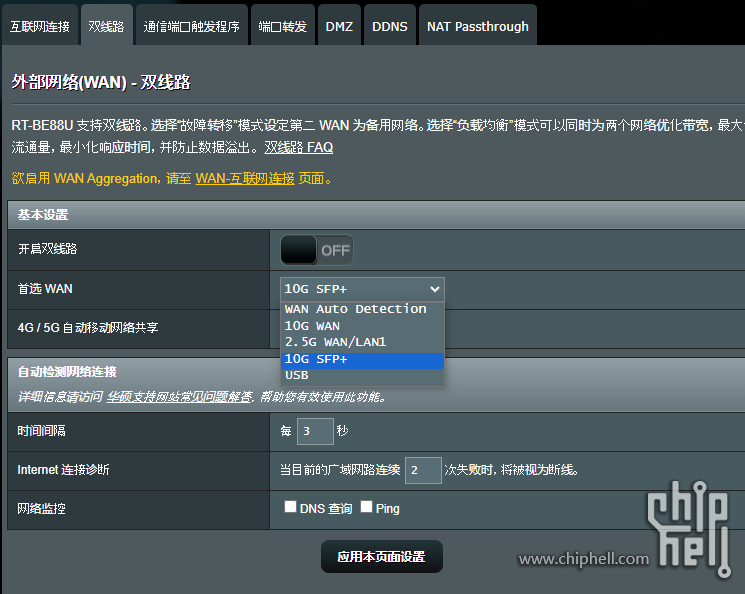Click the failure count input field
Screen dimensions: 745x594
point(423,470)
